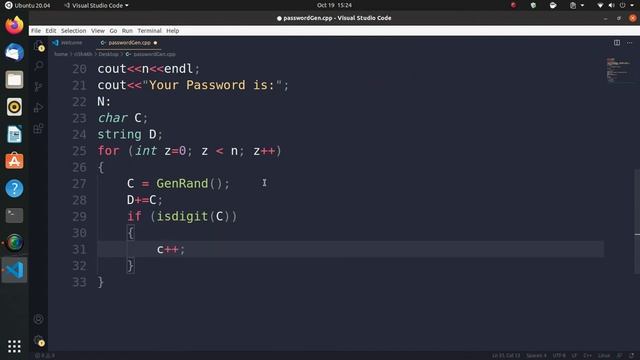This screenshot has height=360, width=640.
Task: Open the editor More Actions ellipsis
Action: coord(629,43)
